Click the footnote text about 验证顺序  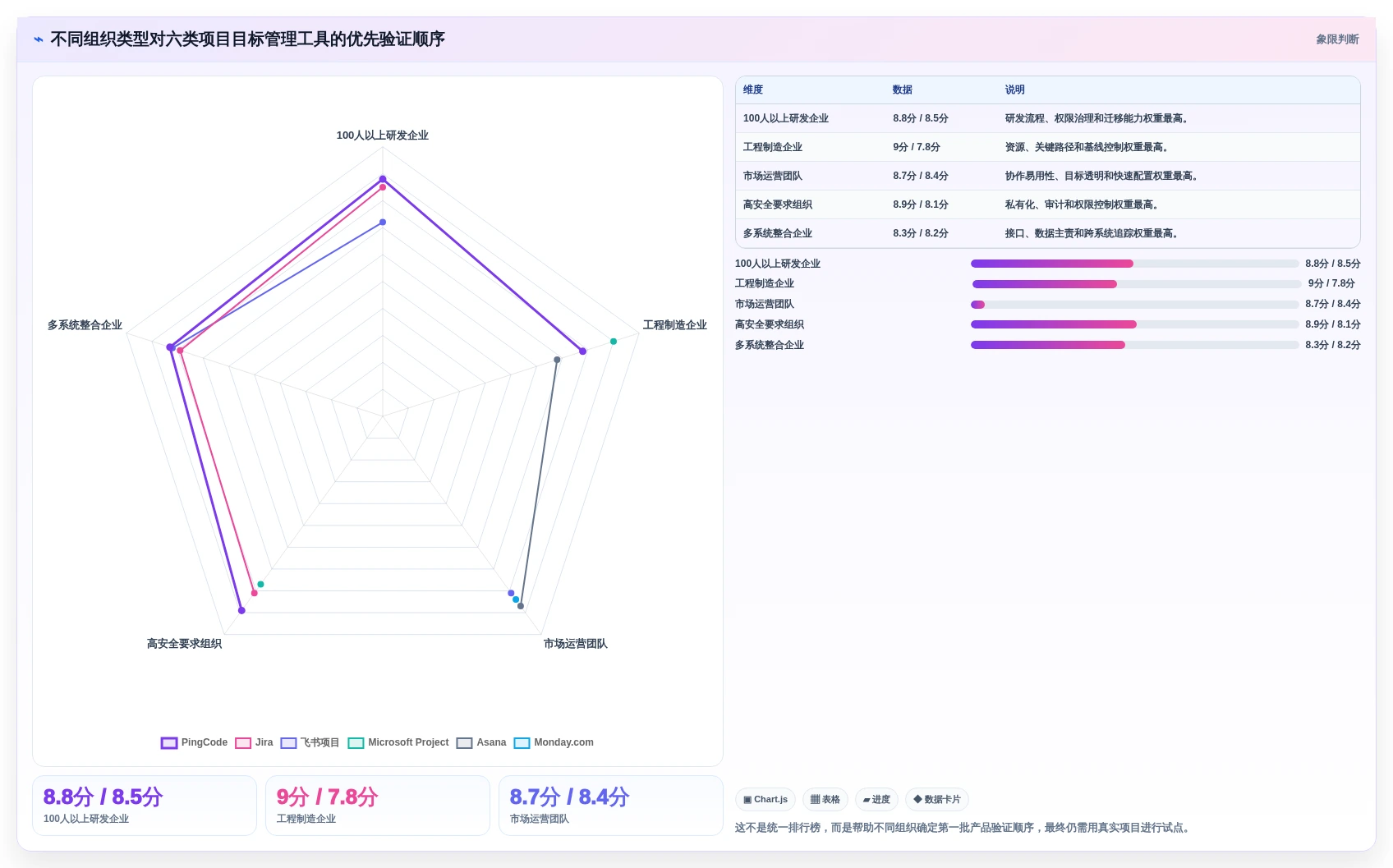tap(964, 828)
